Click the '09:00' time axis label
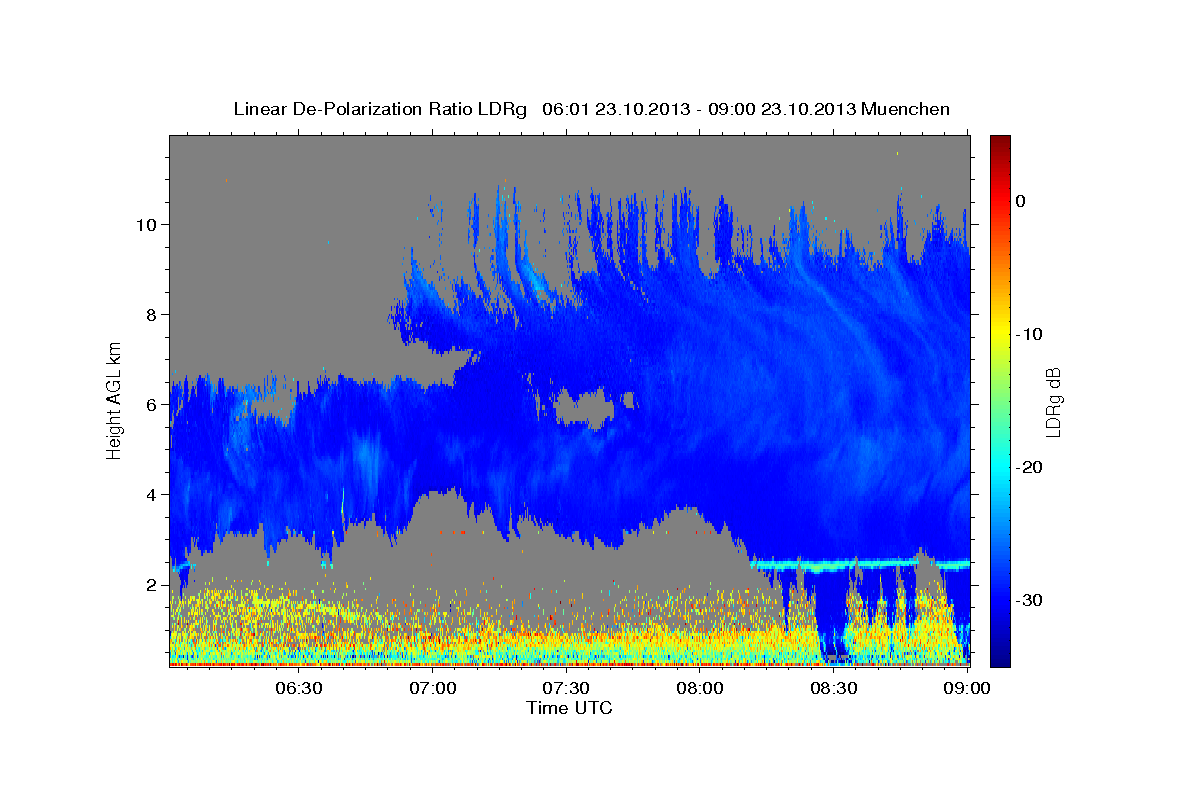The image size is (1200, 800). (x=968, y=688)
